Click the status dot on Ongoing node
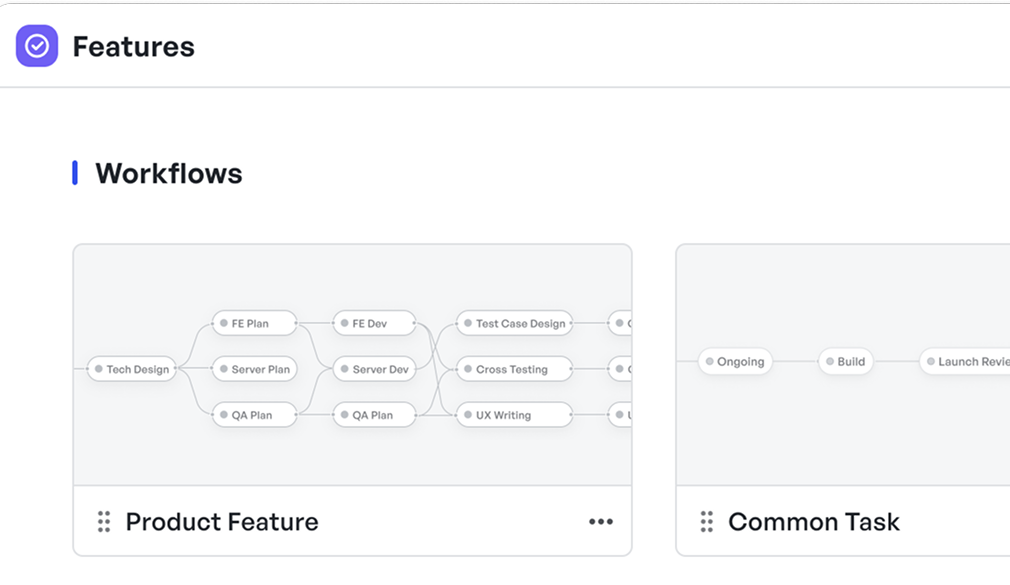The image size is (1010, 585). (709, 361)
